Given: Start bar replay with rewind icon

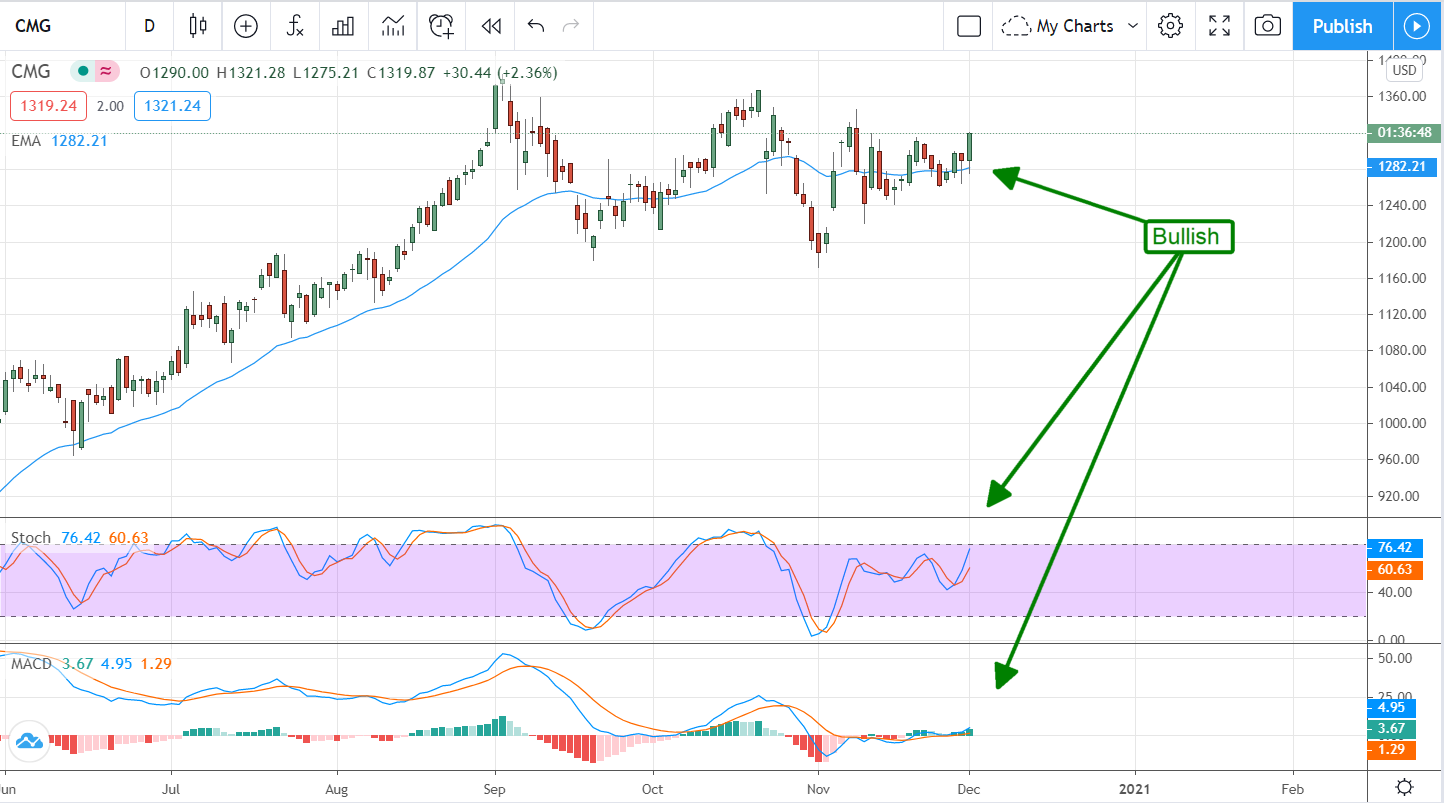Looking at the screenshot, I should (490, 26).
